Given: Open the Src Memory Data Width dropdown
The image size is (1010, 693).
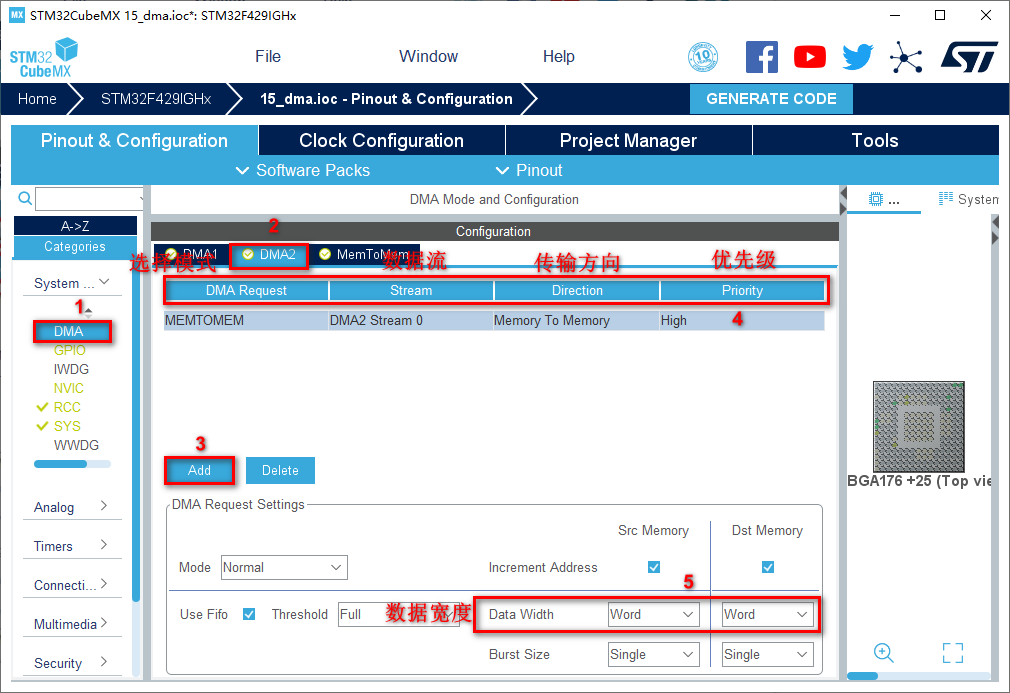Looking at the screenshot, I should (x=653, y=614).
